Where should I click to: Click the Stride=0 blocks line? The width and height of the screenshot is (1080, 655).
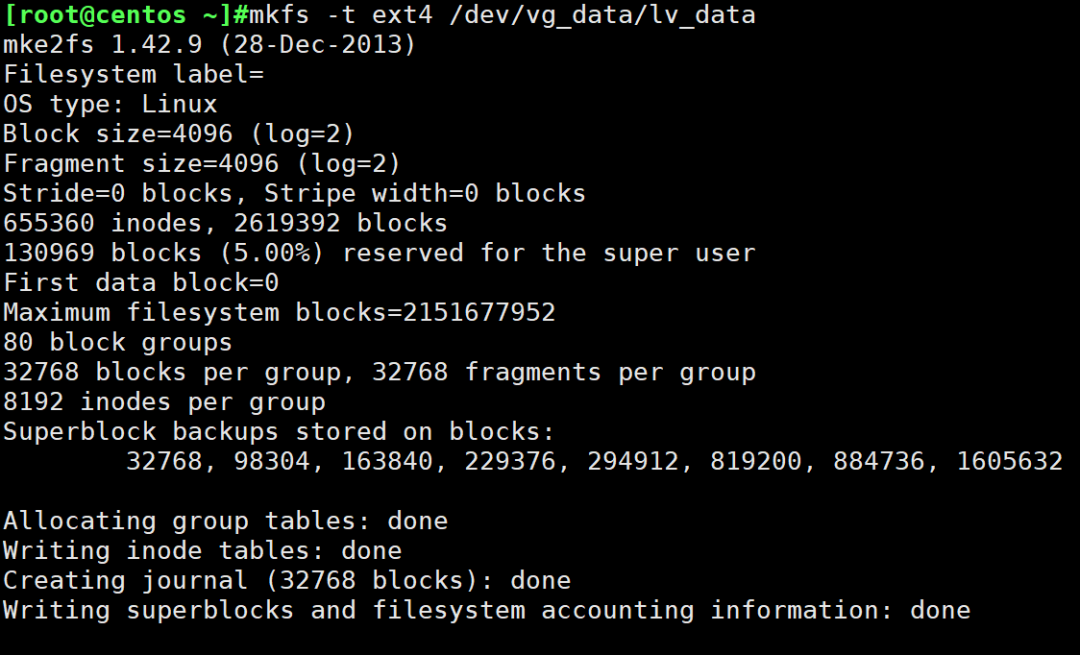coord(294,194)
